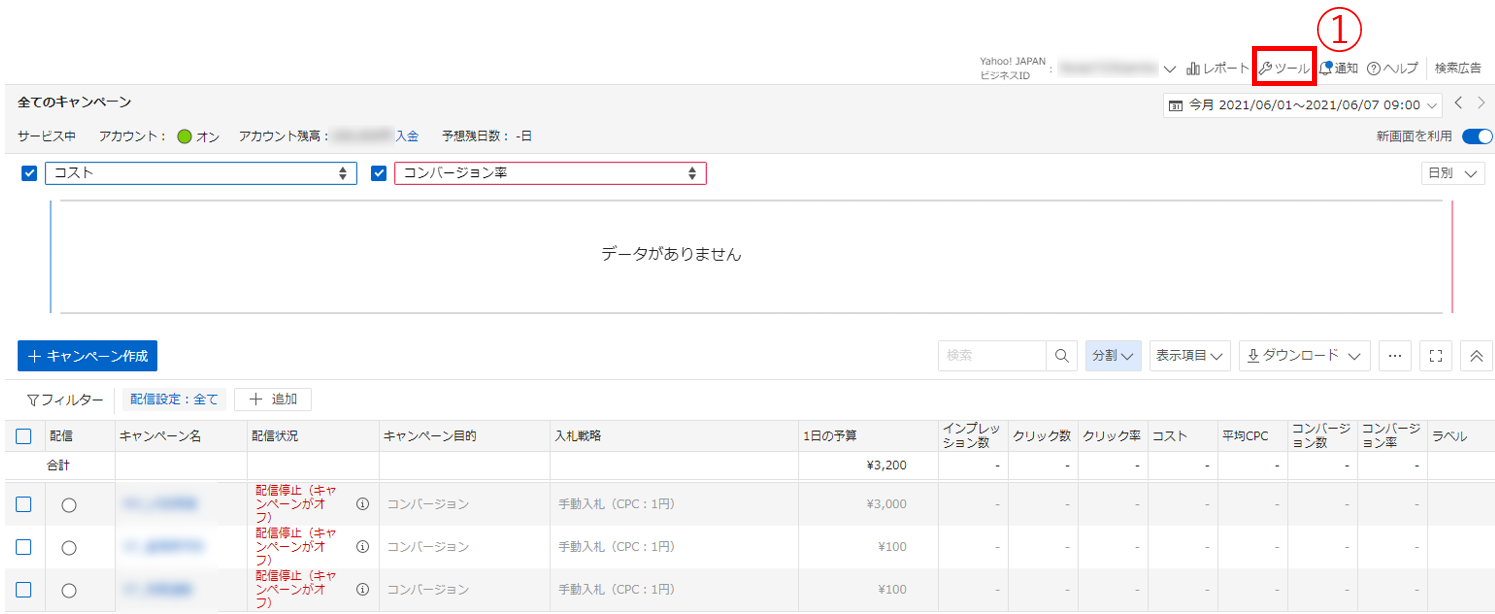Open the date range picker dropdown

[1302, 104]
